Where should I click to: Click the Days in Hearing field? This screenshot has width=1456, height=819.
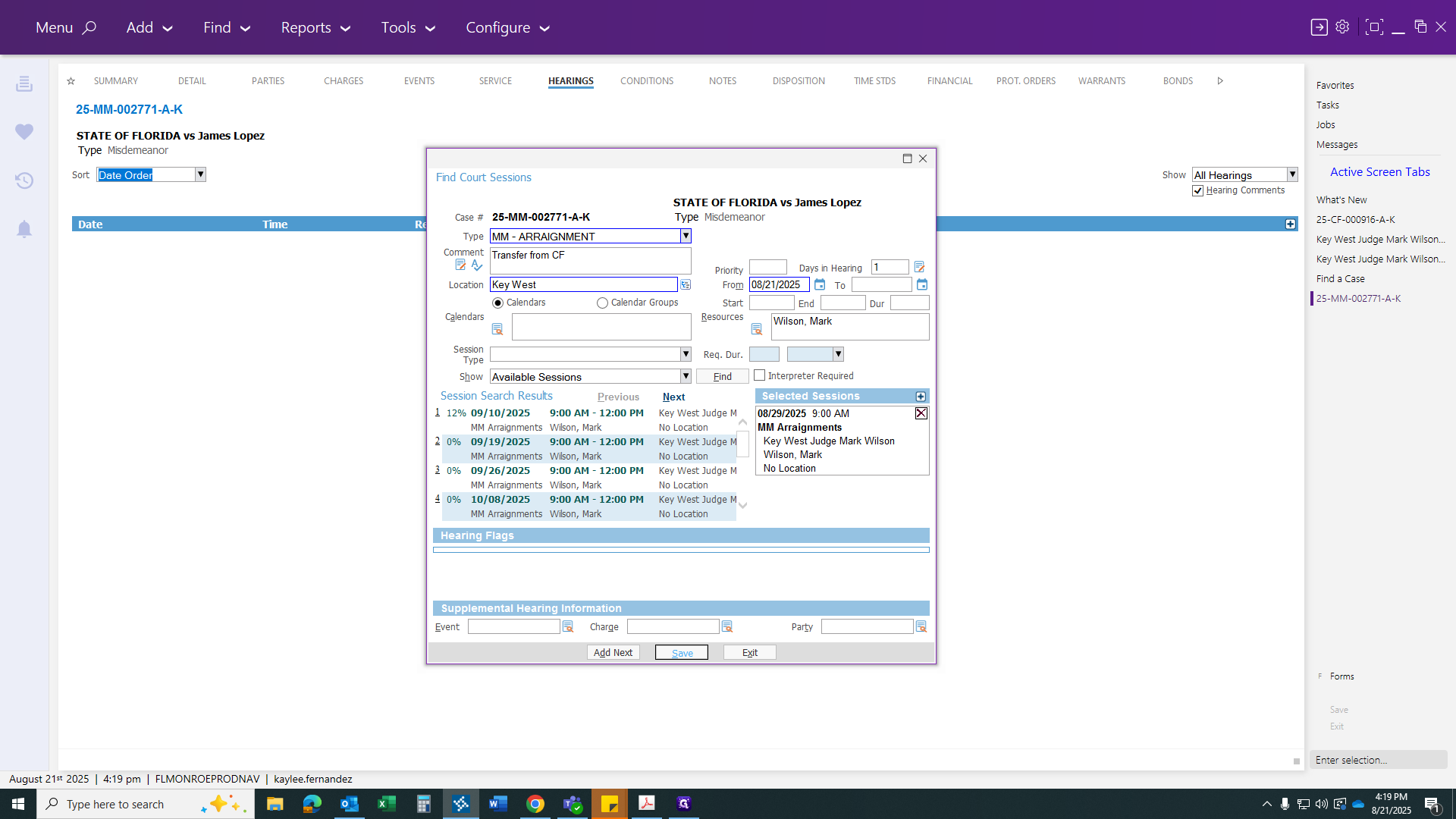(890, 267)
